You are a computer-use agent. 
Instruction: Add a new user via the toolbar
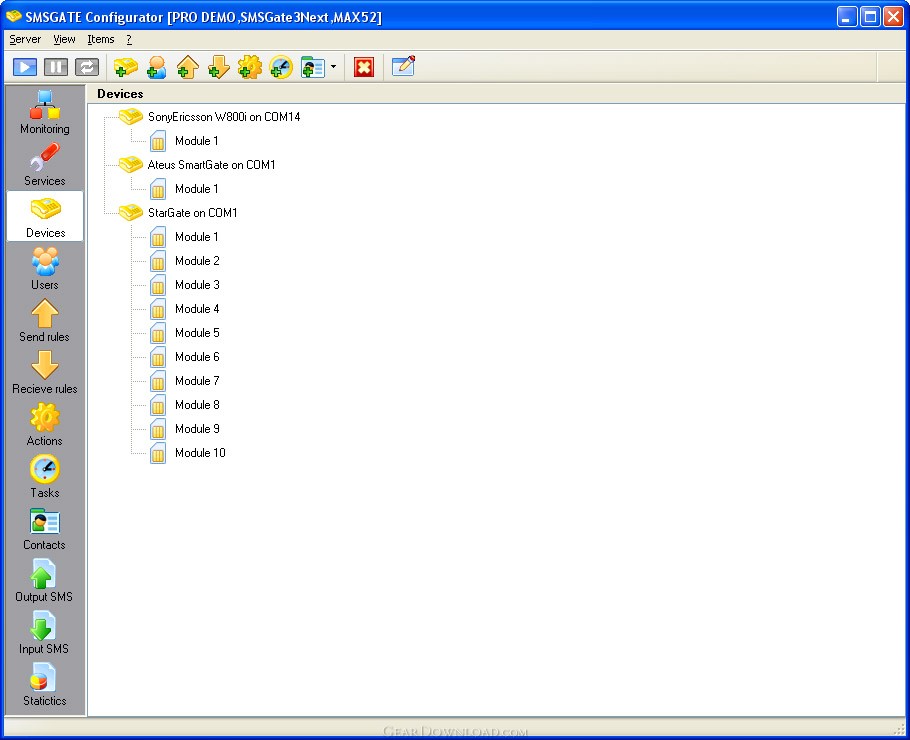click(157, 67)
